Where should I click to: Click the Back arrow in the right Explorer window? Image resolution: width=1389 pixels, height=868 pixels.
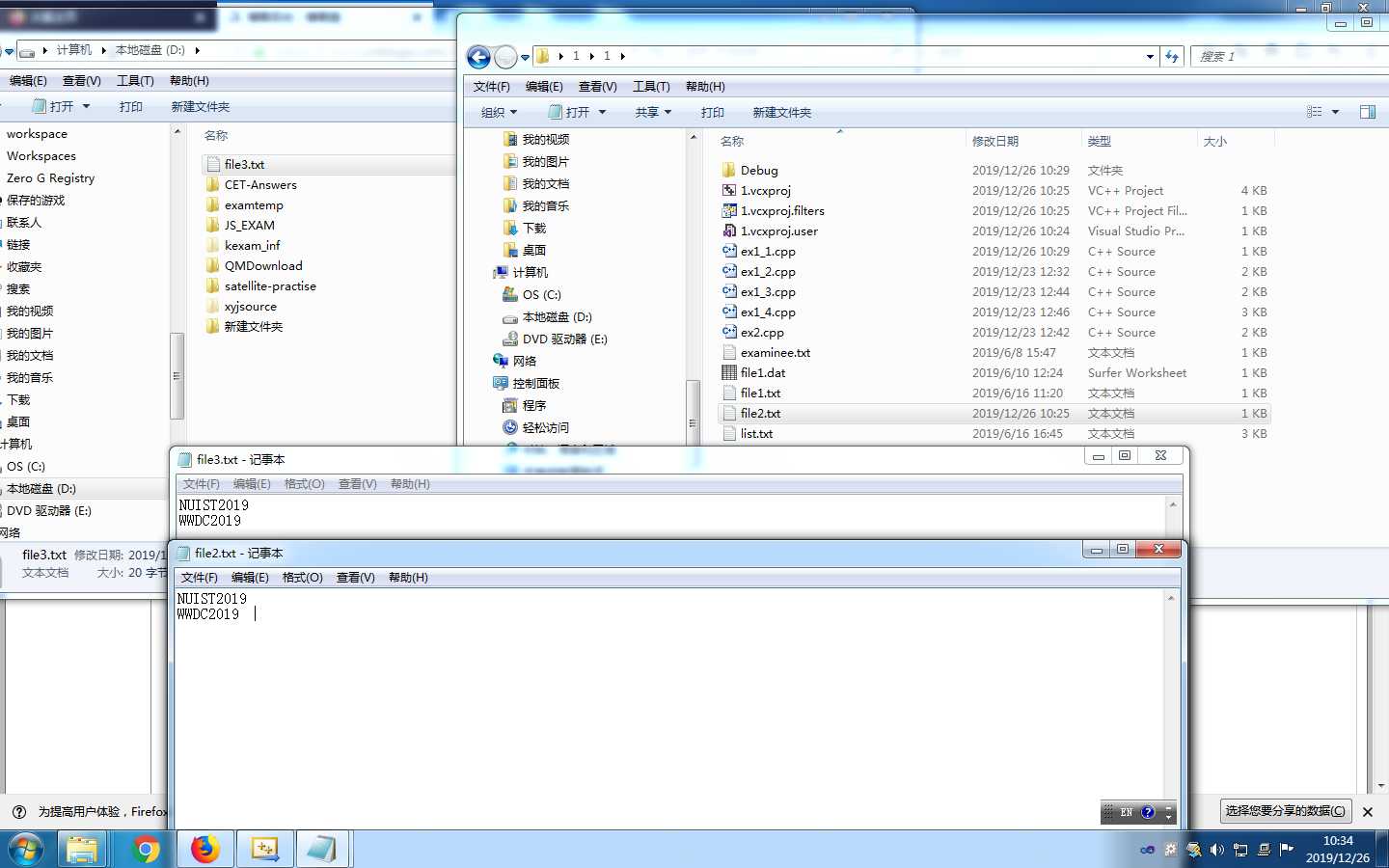478,57
